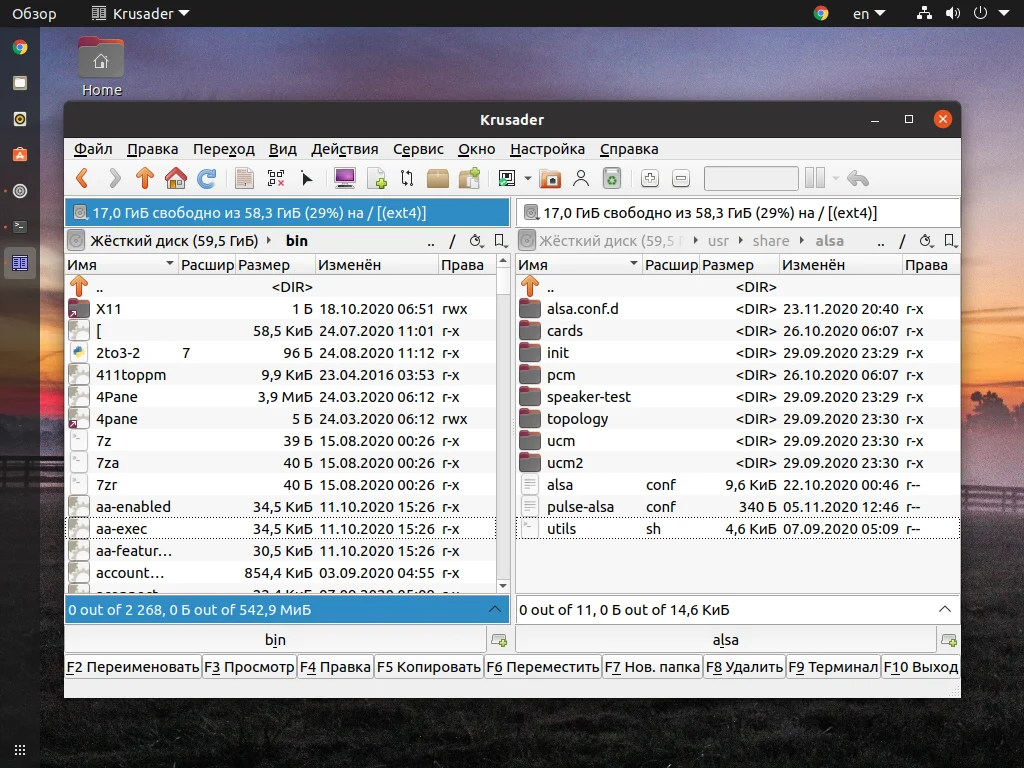The image size is (1024, 768).
Task: Click the Back navigation arrow
Action: (82, 178)
